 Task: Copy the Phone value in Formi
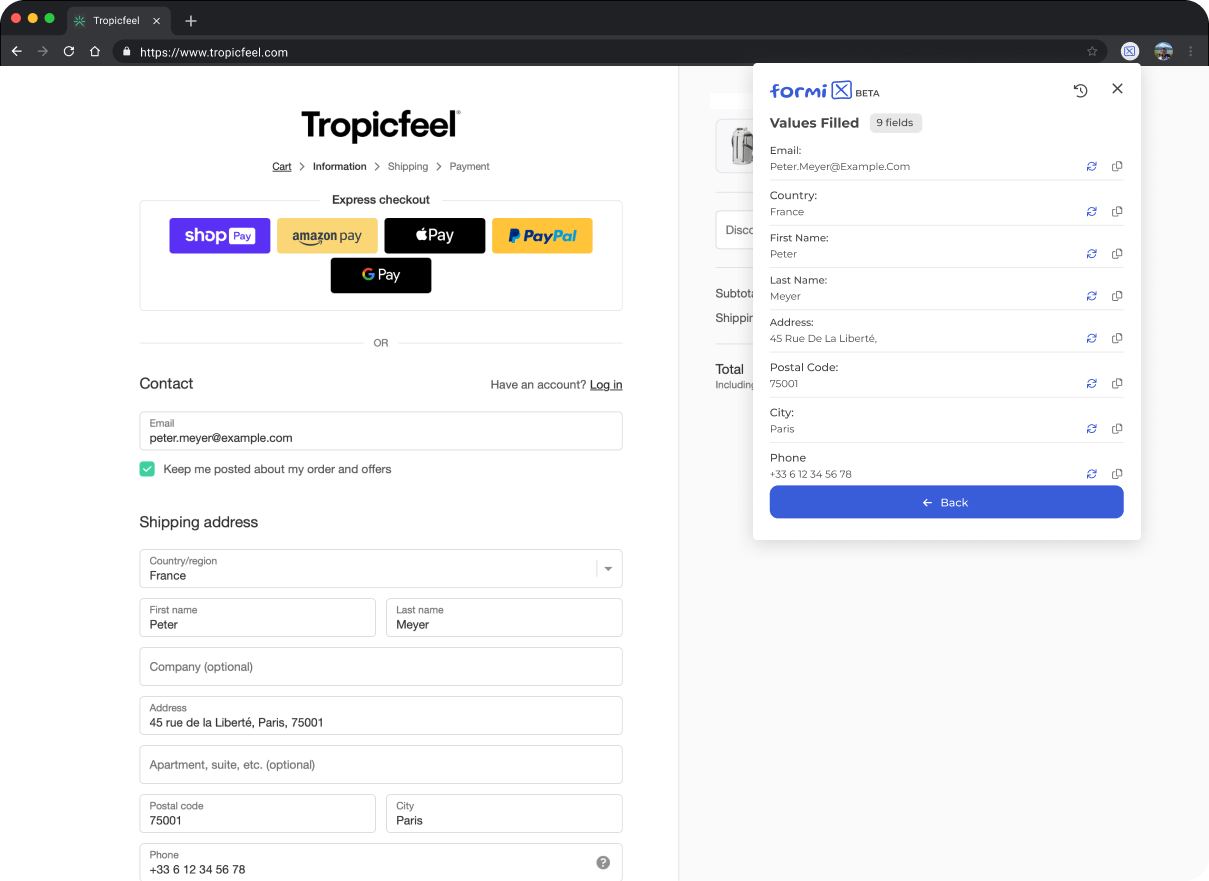(x=1117, y=474)
